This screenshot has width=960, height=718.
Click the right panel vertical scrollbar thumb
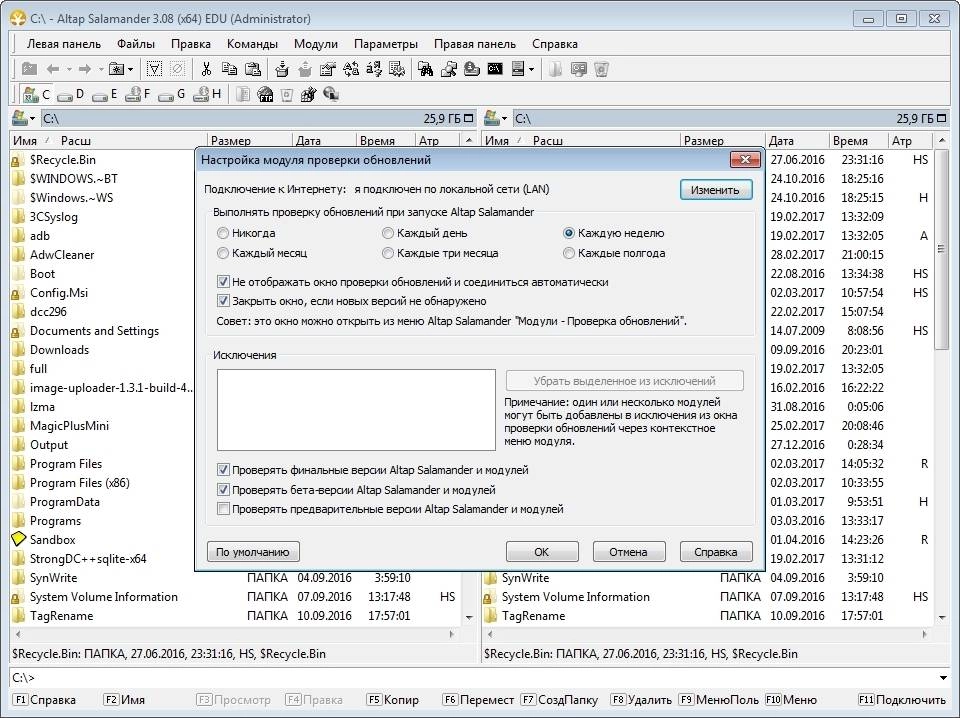point(941,251)
